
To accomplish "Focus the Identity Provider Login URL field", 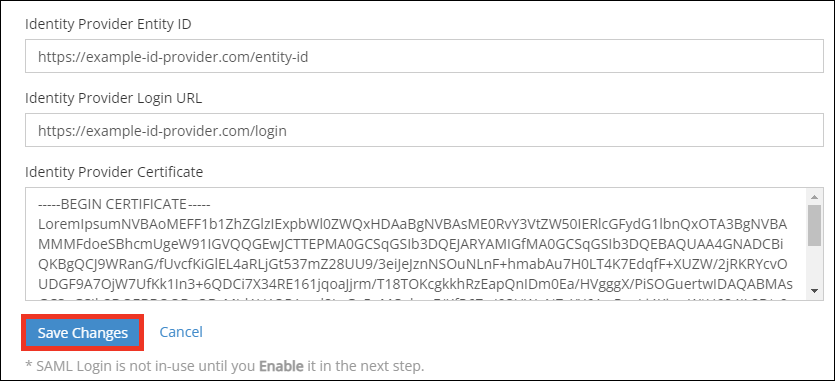I will tap(424, 130).
